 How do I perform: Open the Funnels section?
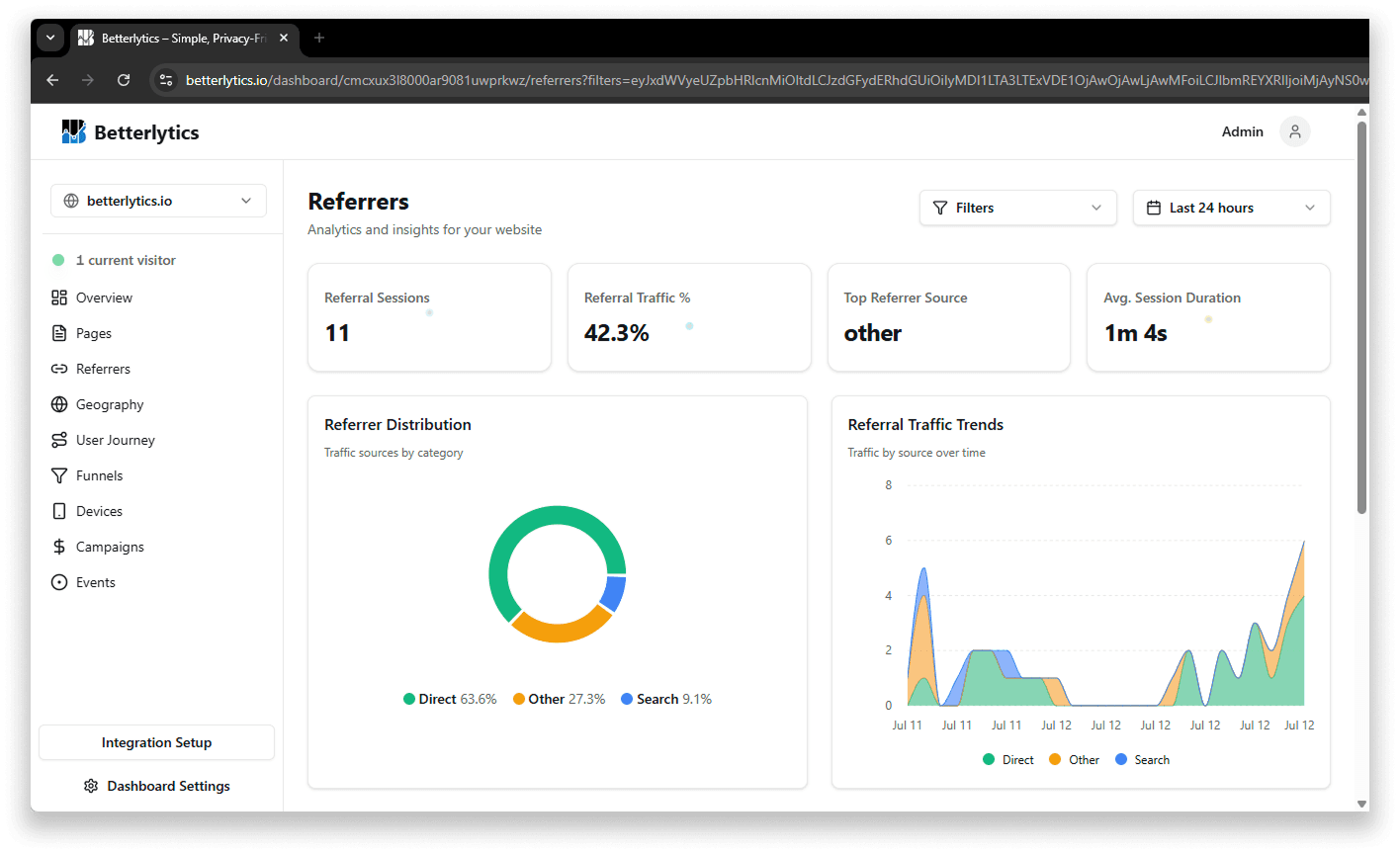(x=100, y=475)
